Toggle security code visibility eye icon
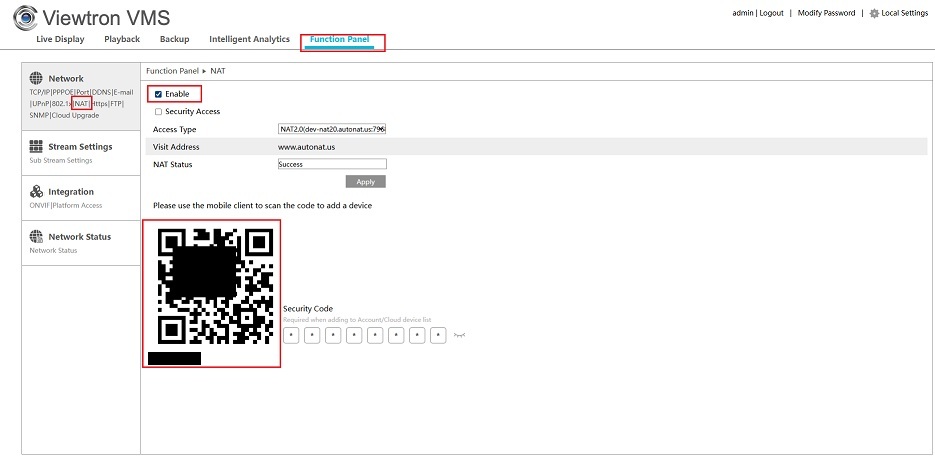 459,336
